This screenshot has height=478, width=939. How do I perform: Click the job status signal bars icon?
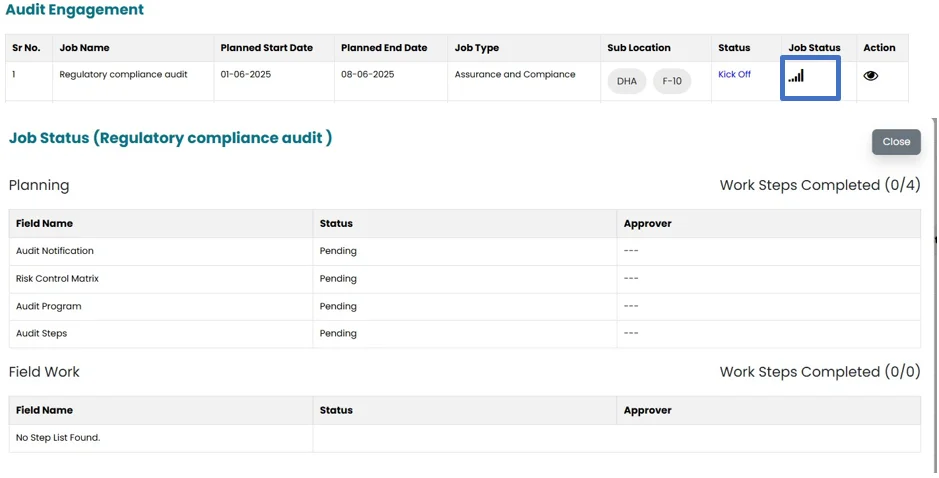click(796, 76)
